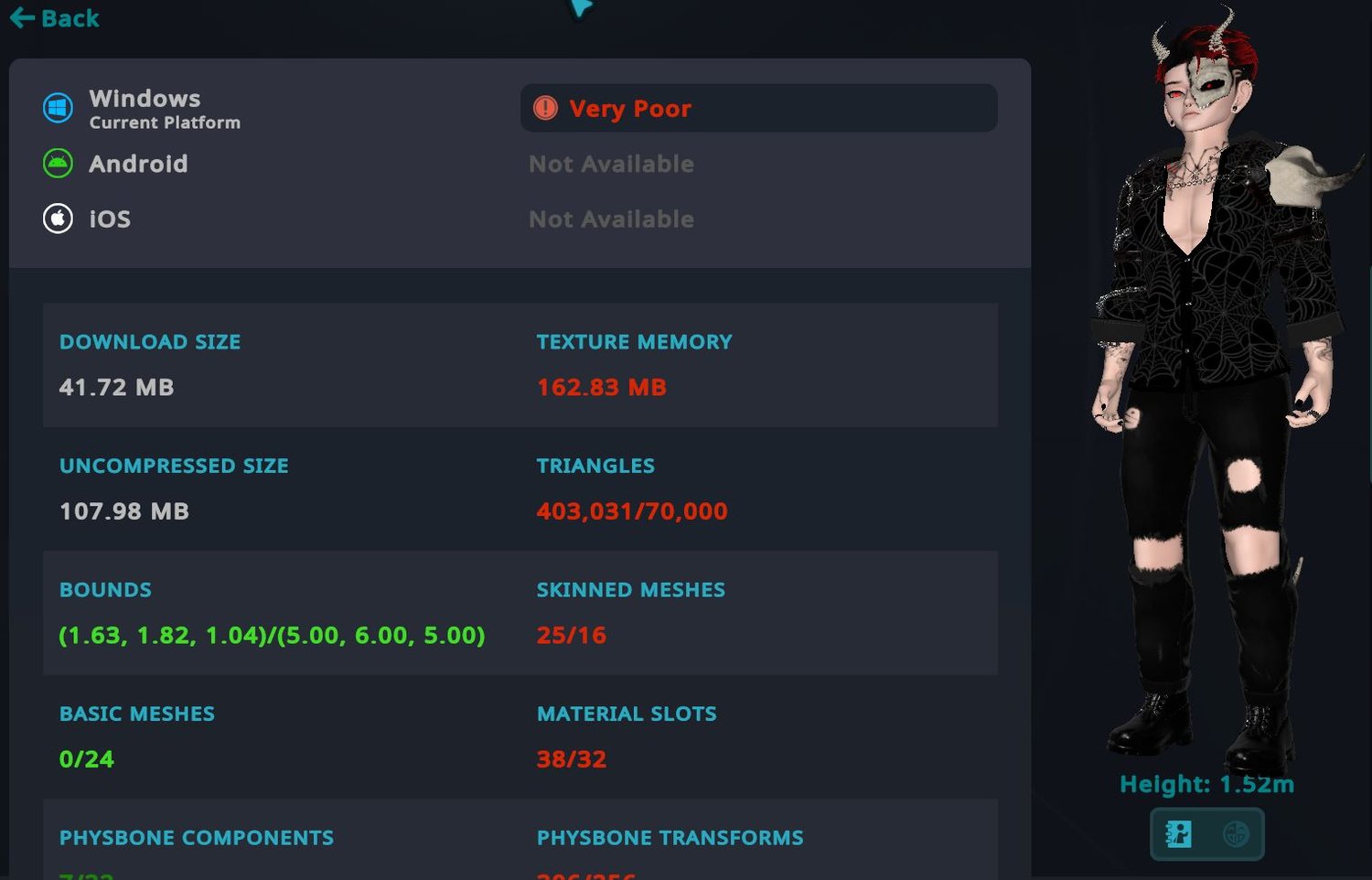
Task: Click Not Available in the Android row
Action: click(x=611, y=164)
